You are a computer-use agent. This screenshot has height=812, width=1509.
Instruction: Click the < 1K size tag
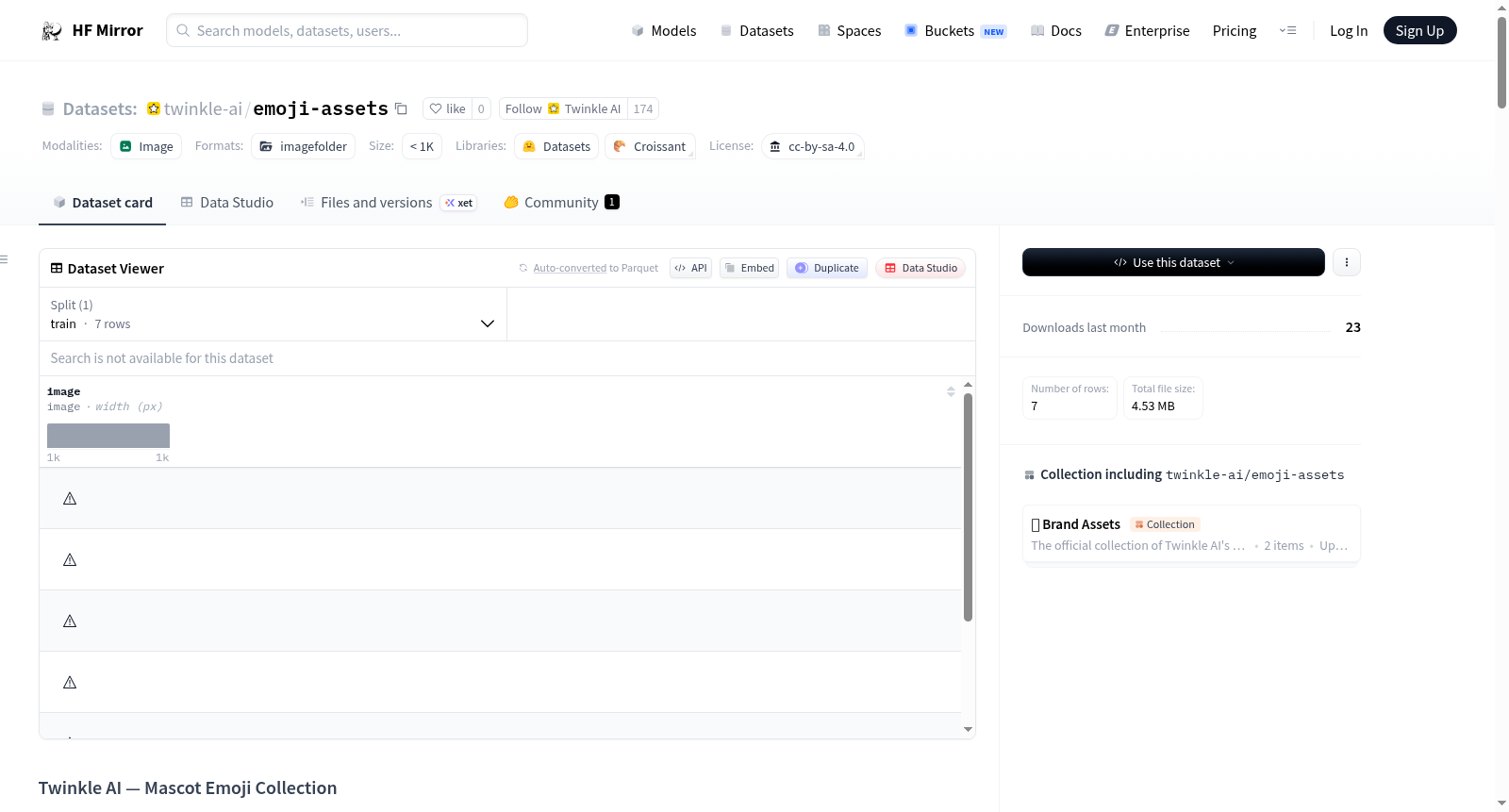pos(422,146)
